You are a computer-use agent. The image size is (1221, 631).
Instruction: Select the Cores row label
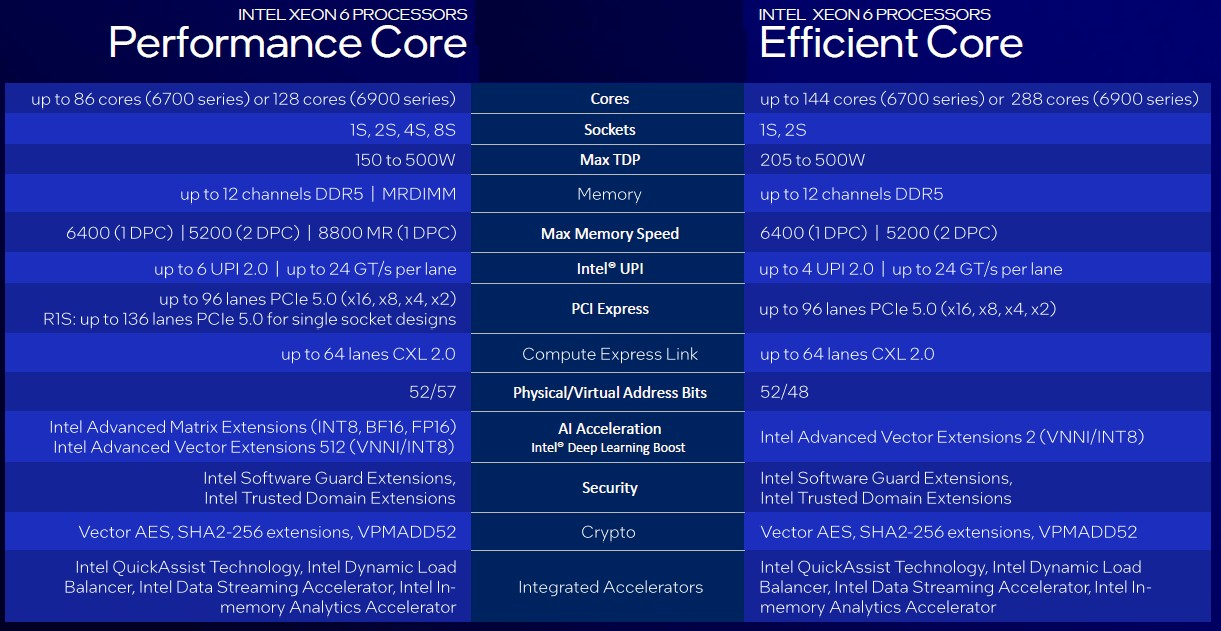coord(609,99)
